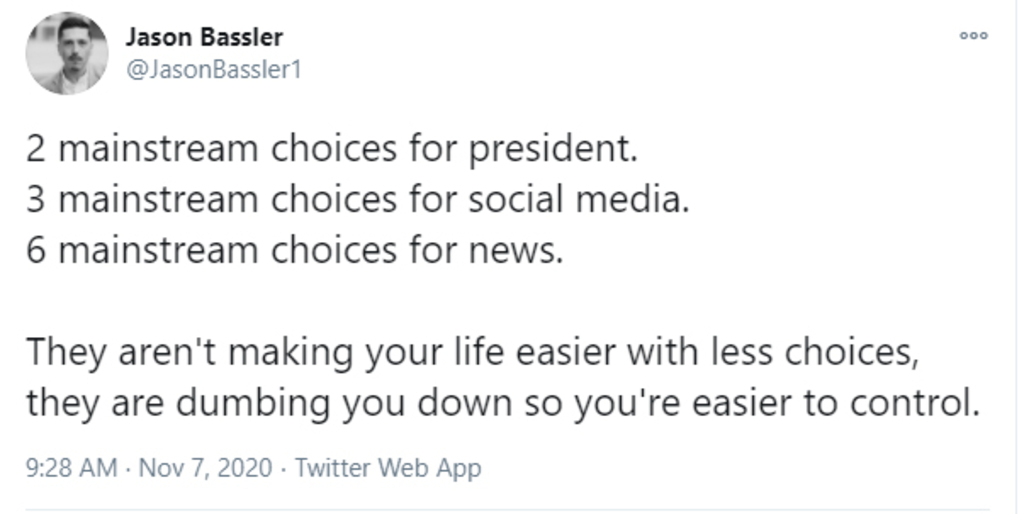The width and height of the screenshot is (1024, 514).
Task: Click the number 3 starting the second line
Action: click(37, 201)
